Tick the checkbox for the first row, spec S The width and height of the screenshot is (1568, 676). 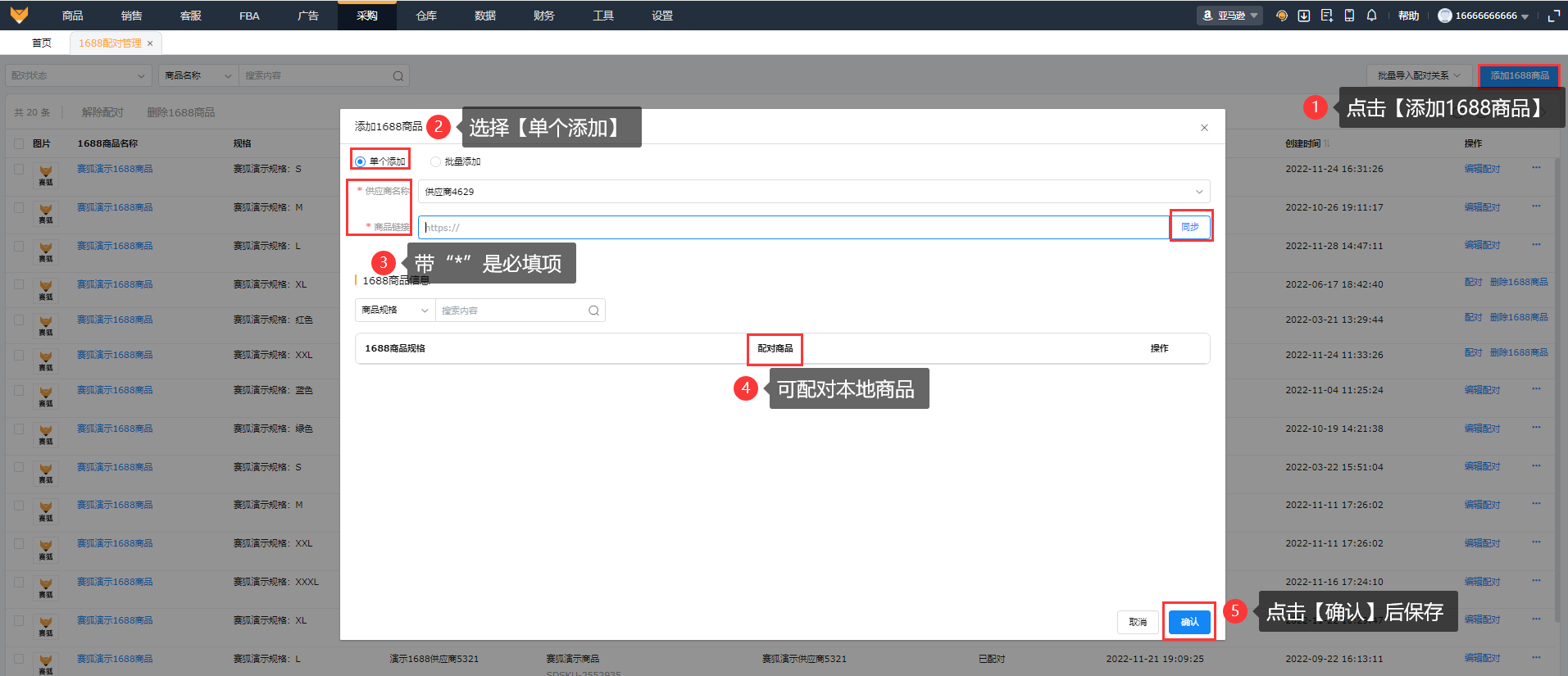point(19,169)
